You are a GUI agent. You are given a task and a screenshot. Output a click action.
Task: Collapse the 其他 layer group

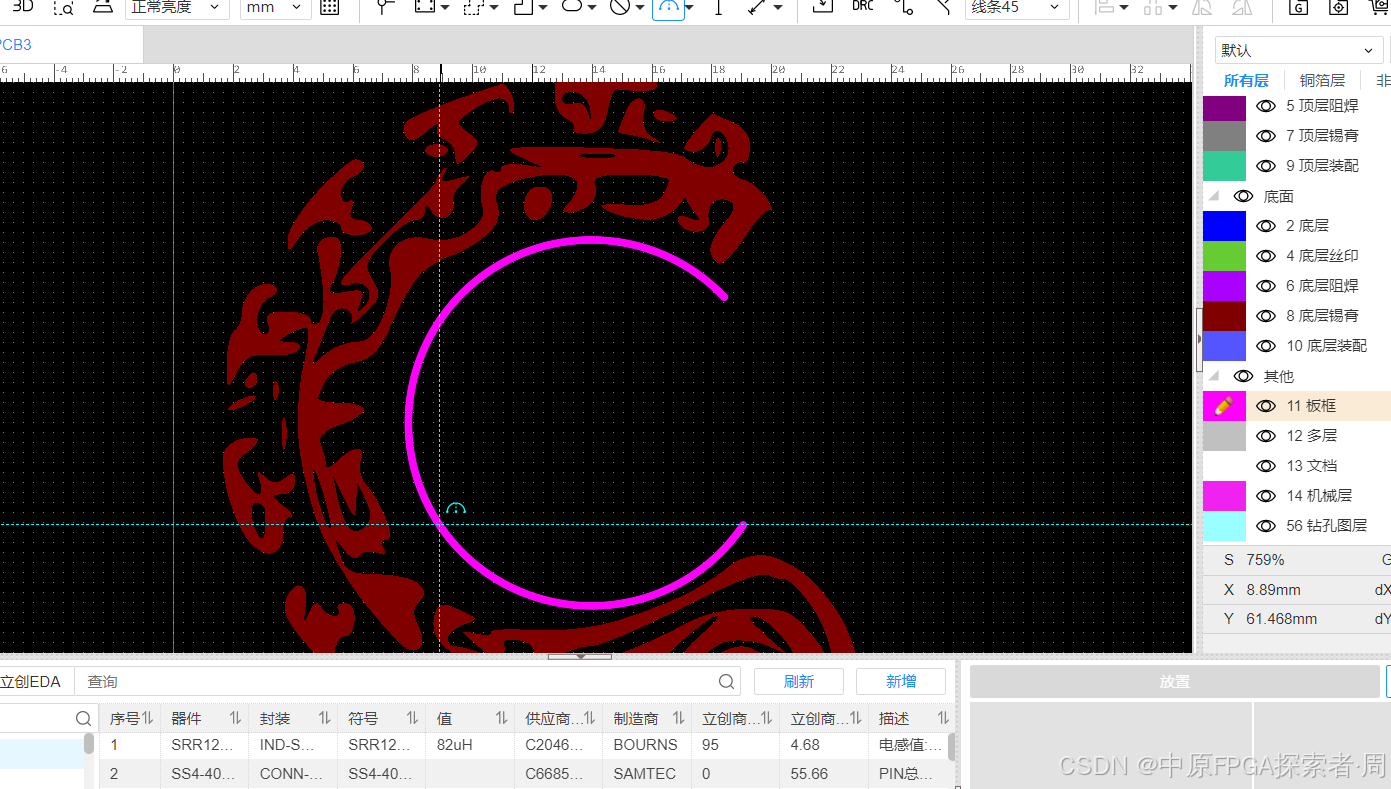click(1215, 377)
